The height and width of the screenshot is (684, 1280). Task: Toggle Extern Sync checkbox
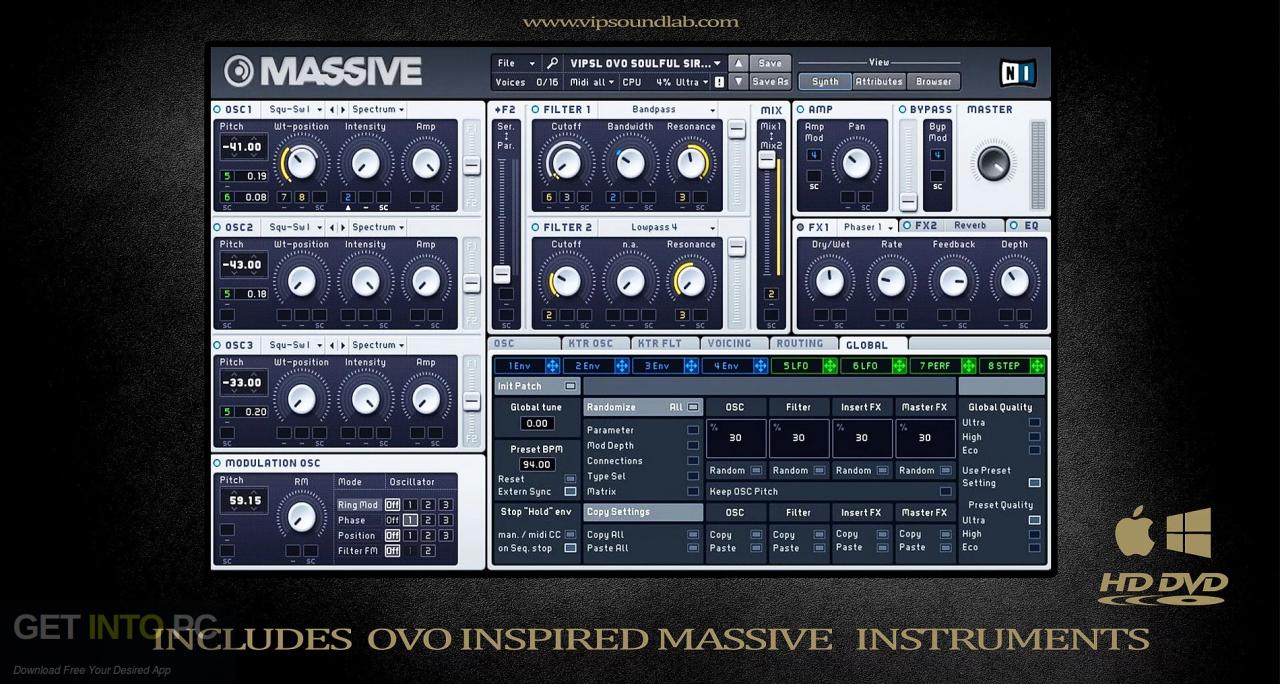click(570, 491)
